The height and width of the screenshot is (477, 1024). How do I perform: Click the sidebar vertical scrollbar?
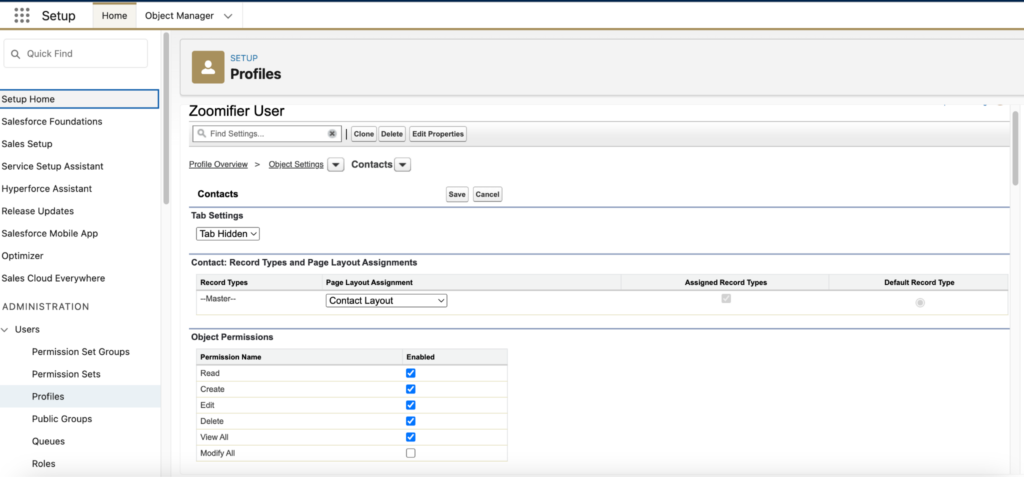tap(166, 118)
